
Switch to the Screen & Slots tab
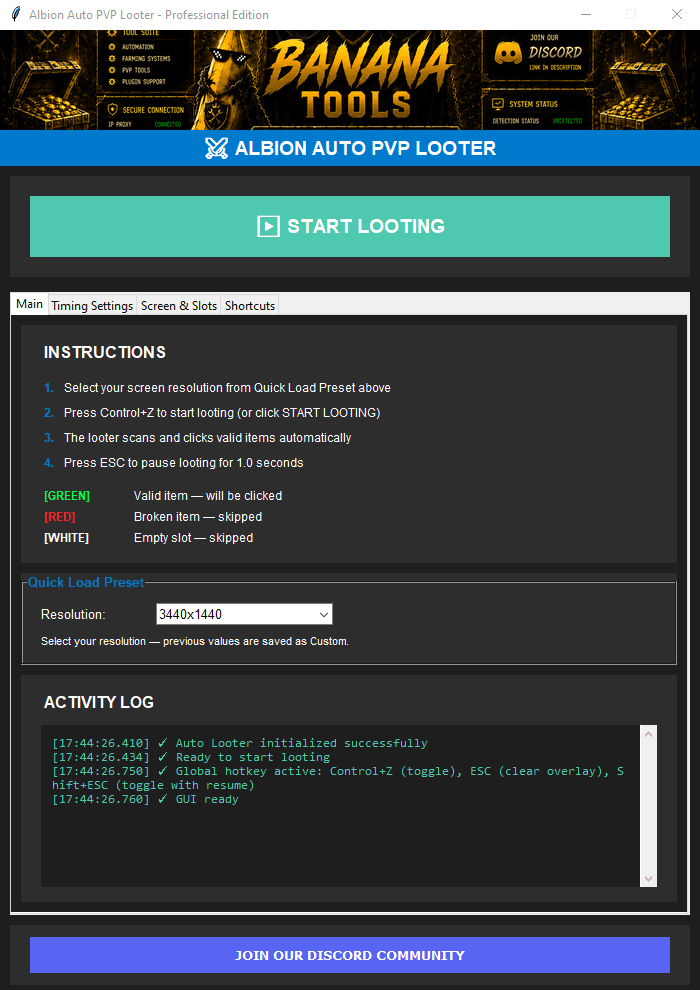coord(179,306)
